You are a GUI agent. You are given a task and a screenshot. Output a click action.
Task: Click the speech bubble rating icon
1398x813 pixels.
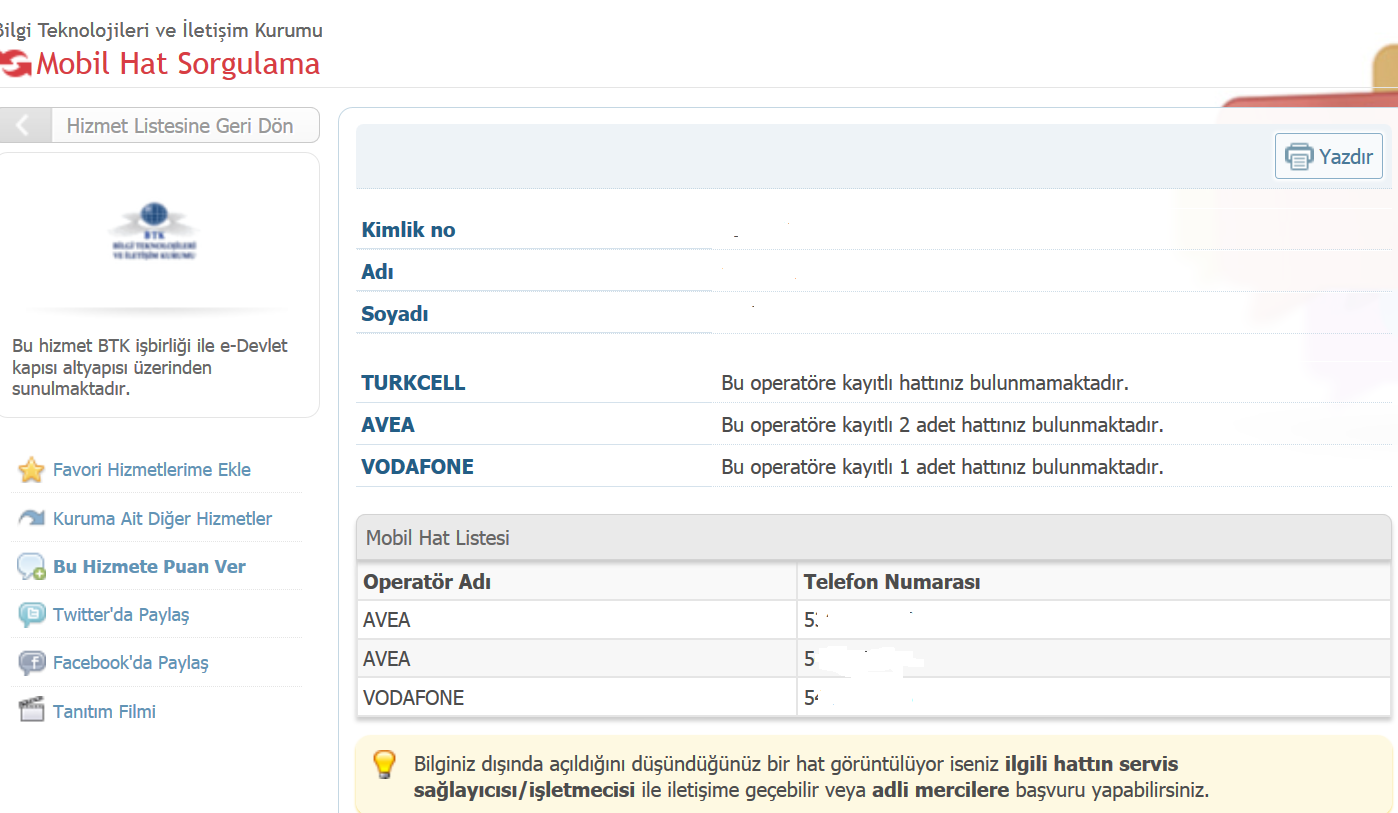click(32, 567)
